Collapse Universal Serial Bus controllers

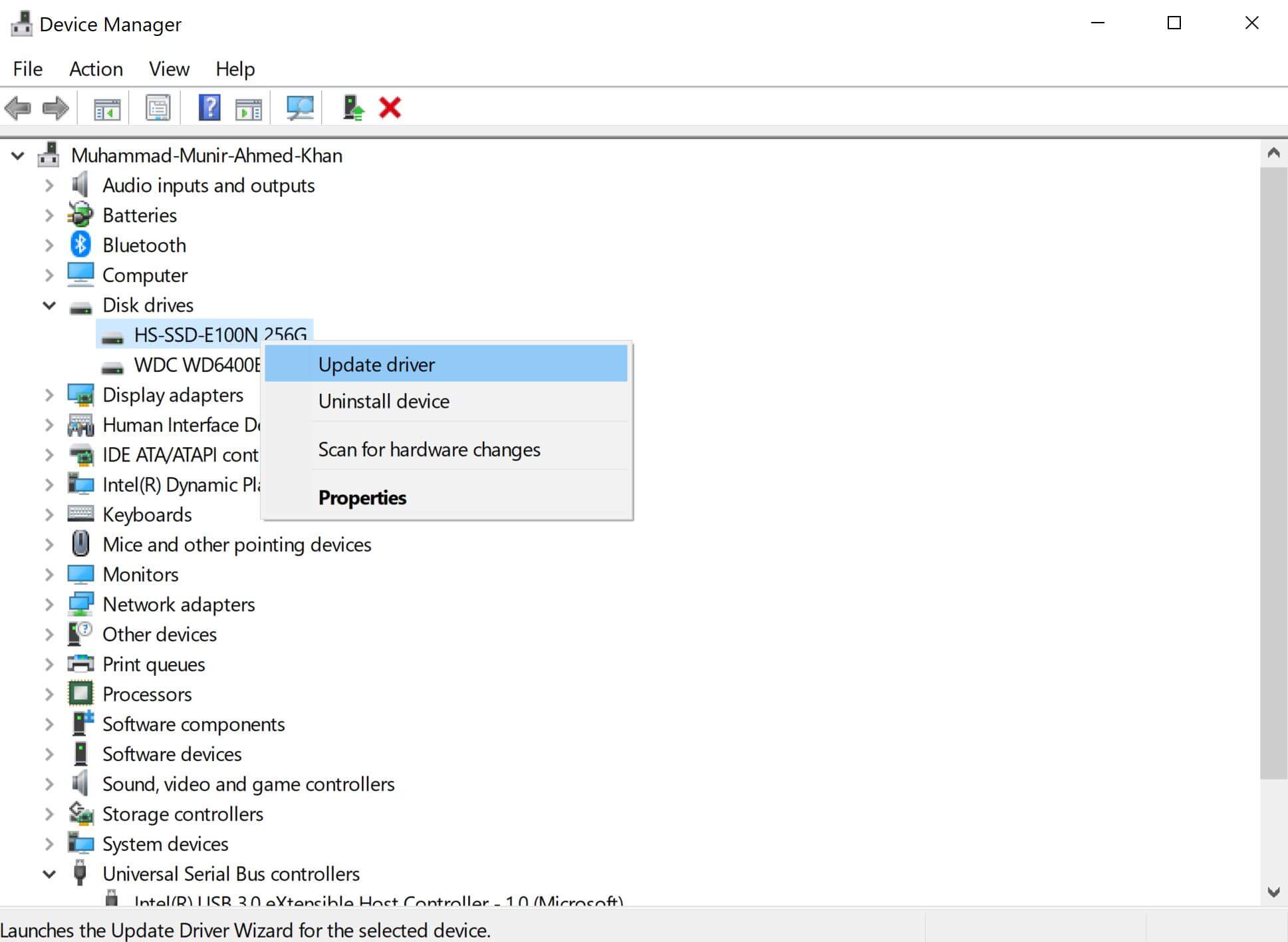pos(49,874)
